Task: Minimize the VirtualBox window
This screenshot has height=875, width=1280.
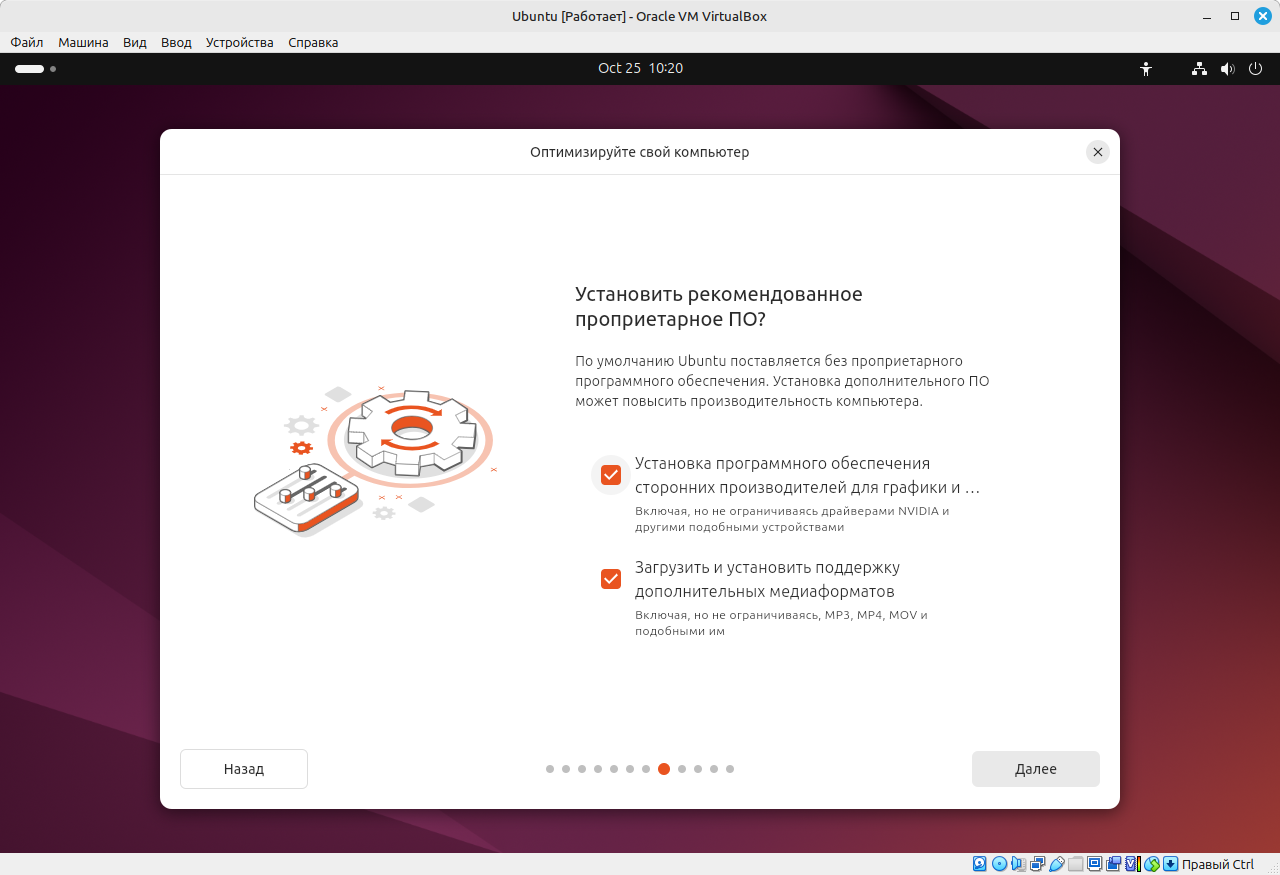Action: (1209, 16)
